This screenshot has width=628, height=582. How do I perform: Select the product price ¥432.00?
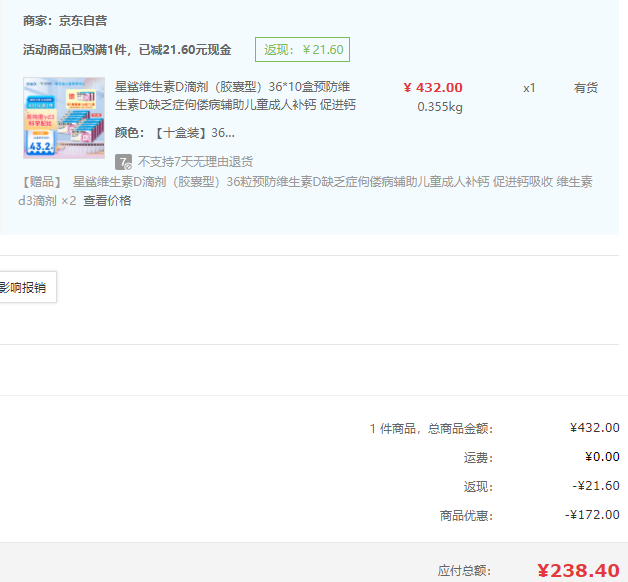(433, 87)
